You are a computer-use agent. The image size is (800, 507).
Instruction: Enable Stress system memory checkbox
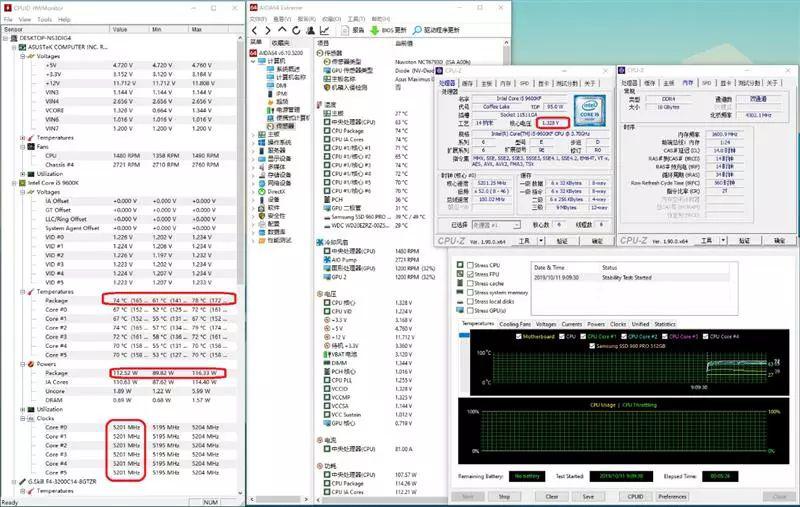470,292
